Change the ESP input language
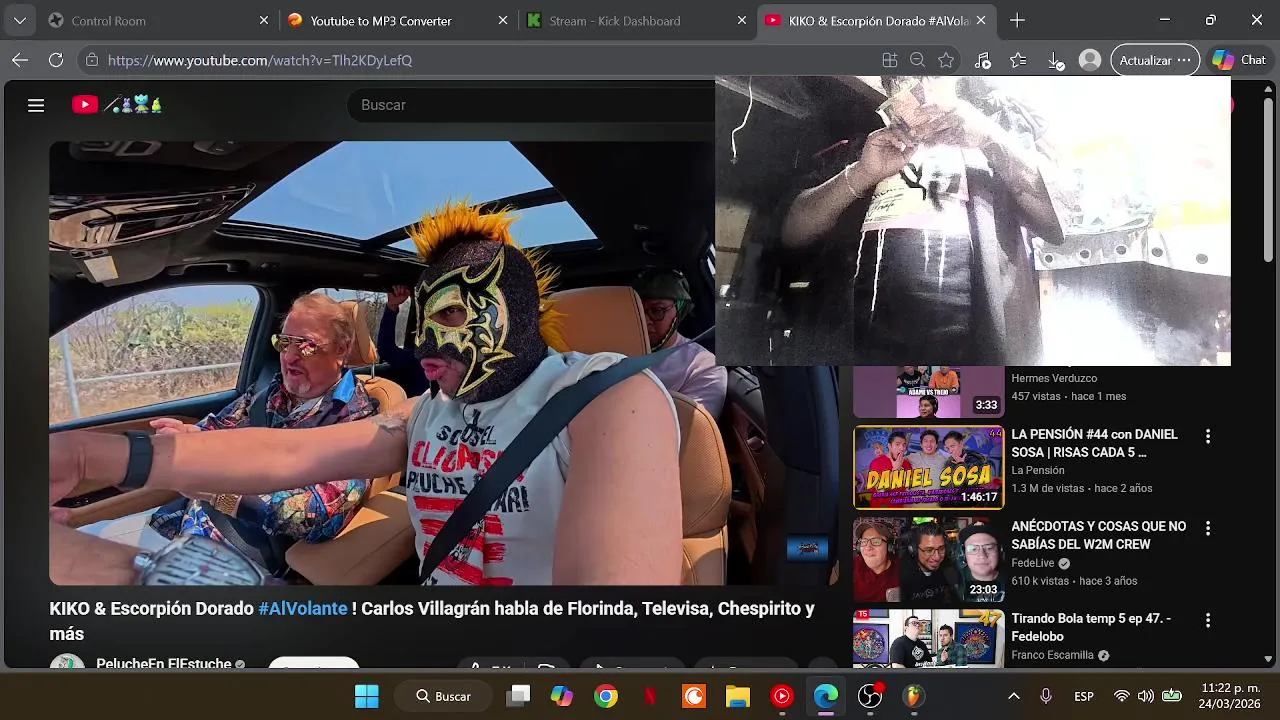Viewport: 1280px width, 720px height. pyautogui.click(x=1084, y=696)
